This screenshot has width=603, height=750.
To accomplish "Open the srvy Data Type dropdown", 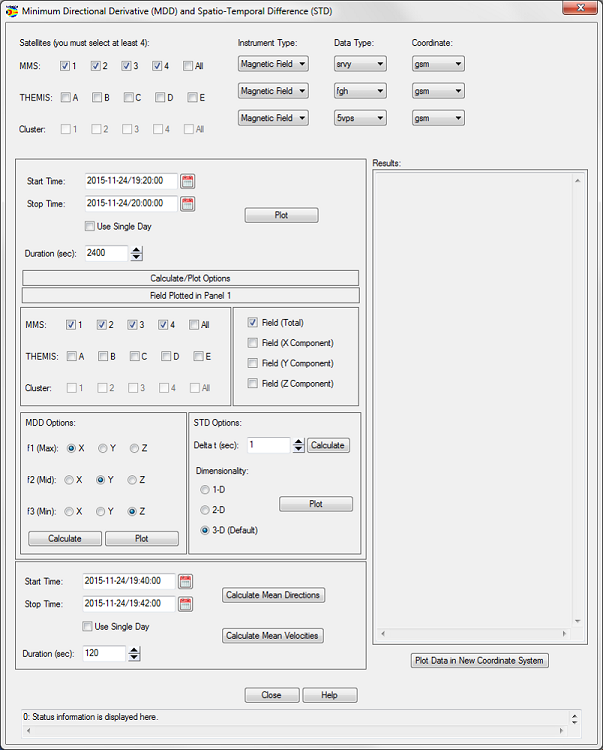I will (359, 64).
